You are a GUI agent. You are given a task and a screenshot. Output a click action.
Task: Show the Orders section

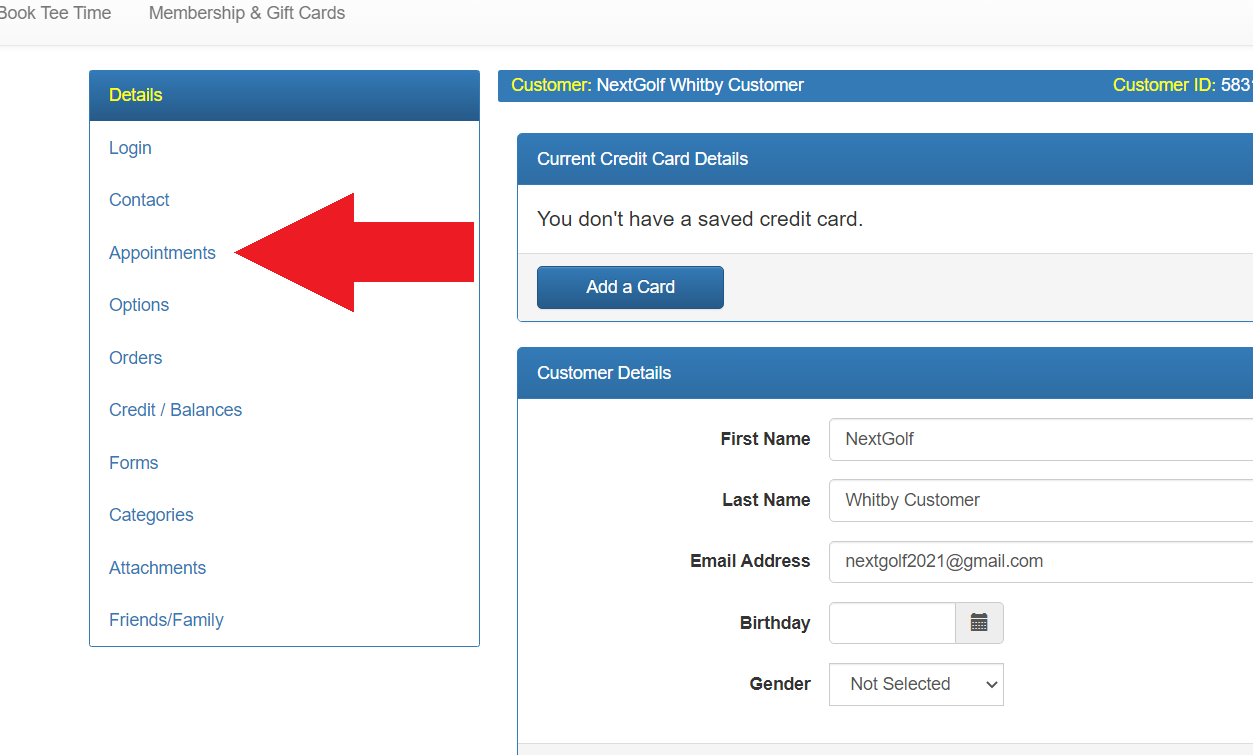(135, 358)
